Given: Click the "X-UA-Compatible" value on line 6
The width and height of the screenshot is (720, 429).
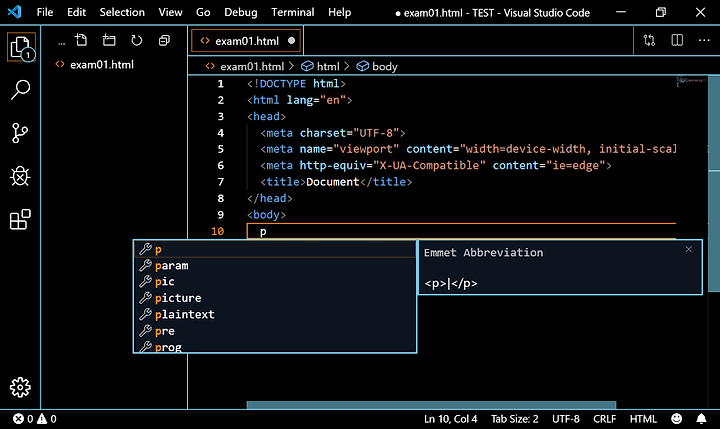Looking at the screenshot, I should (x=429, y=165).
